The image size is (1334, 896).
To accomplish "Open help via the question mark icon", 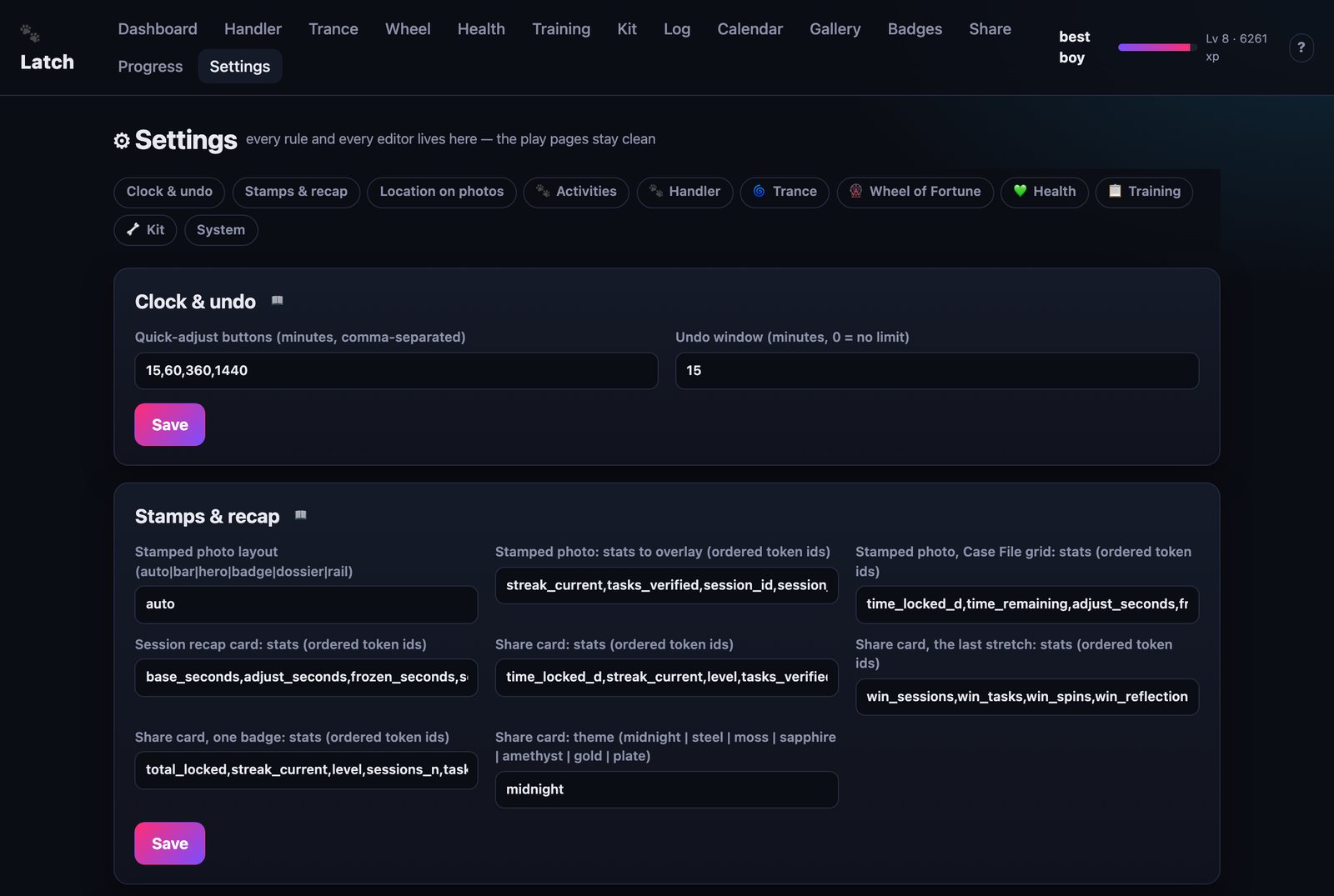I will [1301, 48].
